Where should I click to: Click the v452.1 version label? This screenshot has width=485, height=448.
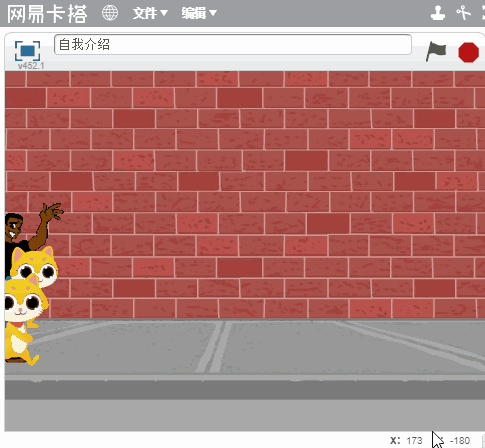click(x=31, y=66)
